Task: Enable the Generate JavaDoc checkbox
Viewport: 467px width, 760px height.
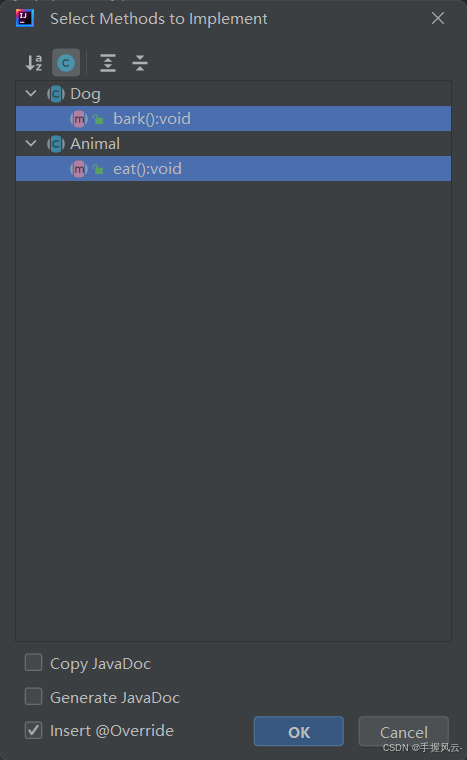Action: coord(33,697)
